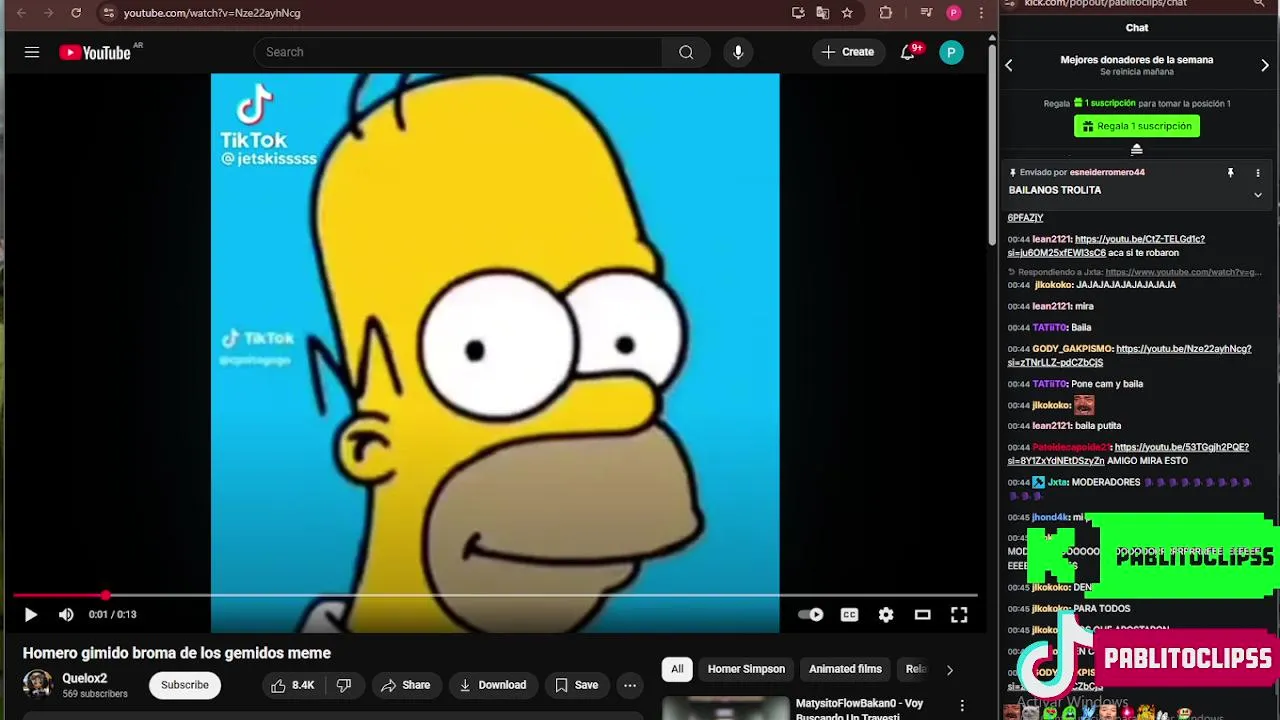Image resolution: width=1280 pixels, height=720 pixels.
Task: Open the Quelox2 channel name link
Action: tap(84, 678)
